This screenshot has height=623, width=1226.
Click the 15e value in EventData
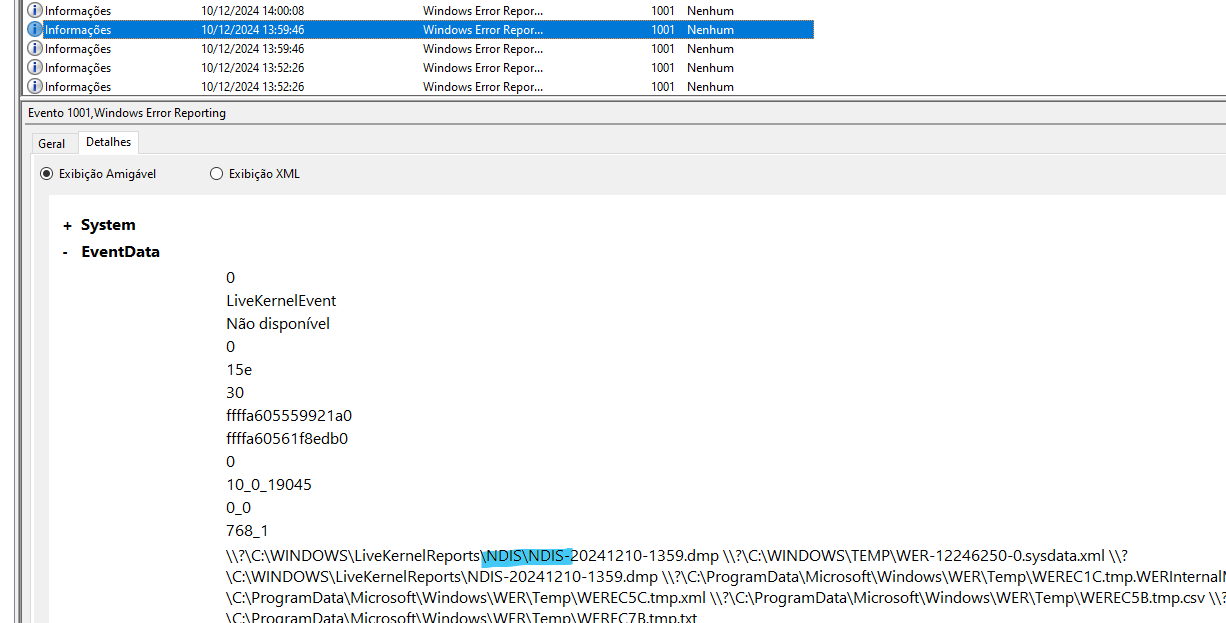239,370
